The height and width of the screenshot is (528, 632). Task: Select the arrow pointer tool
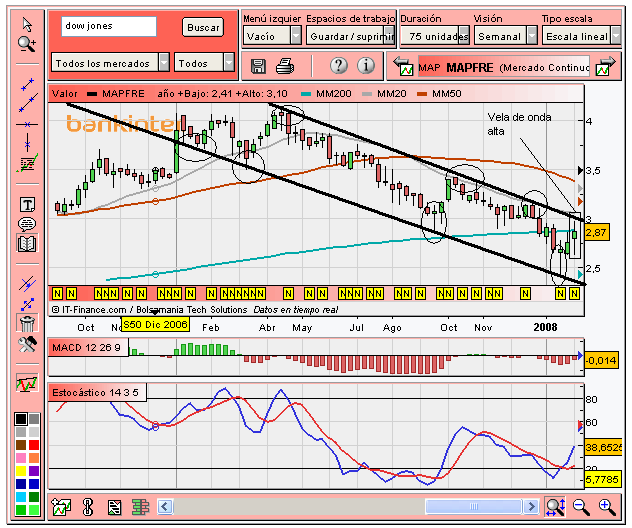(x=27, y=25)
